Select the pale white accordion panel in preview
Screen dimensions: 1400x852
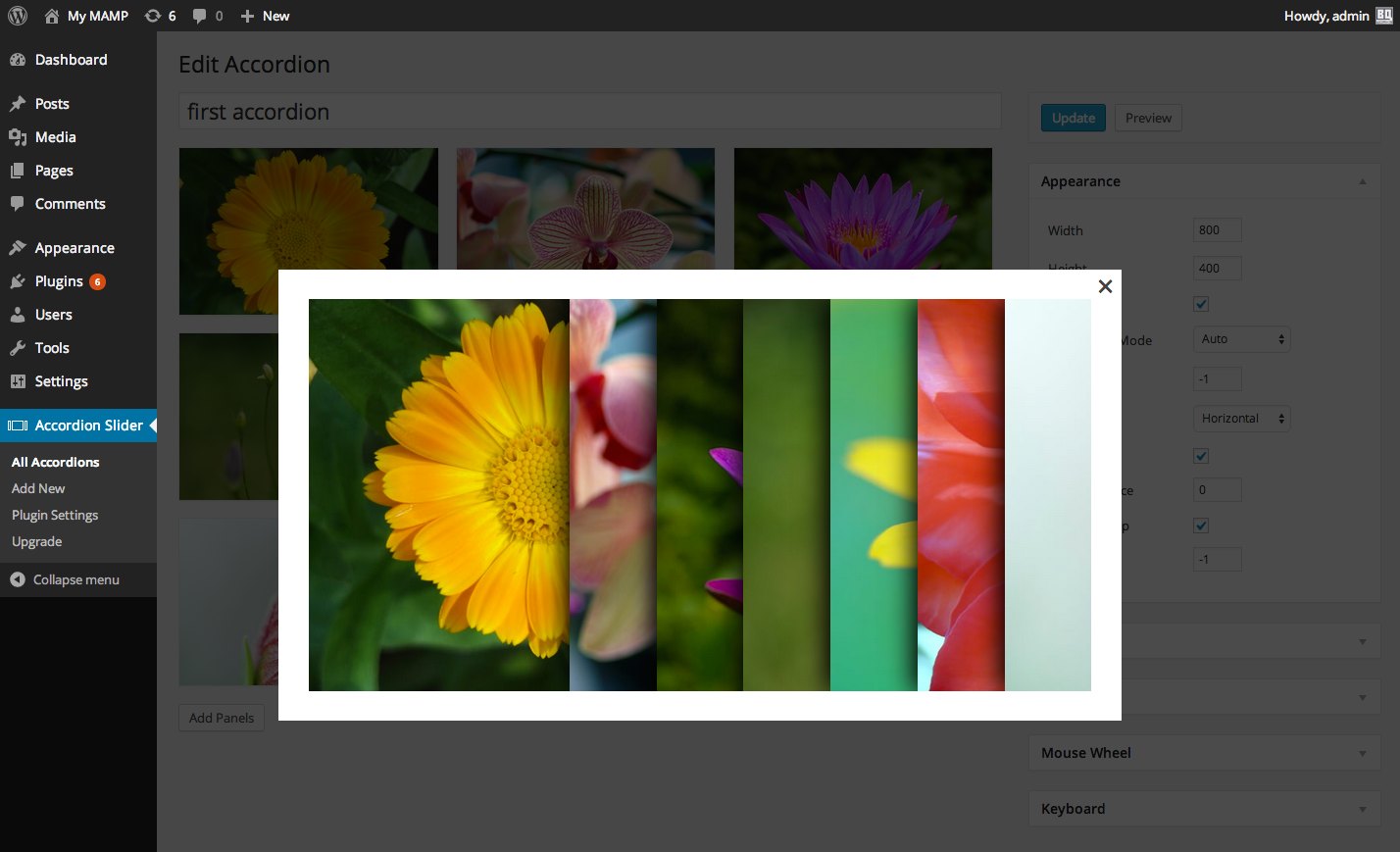click(1048, 495)
